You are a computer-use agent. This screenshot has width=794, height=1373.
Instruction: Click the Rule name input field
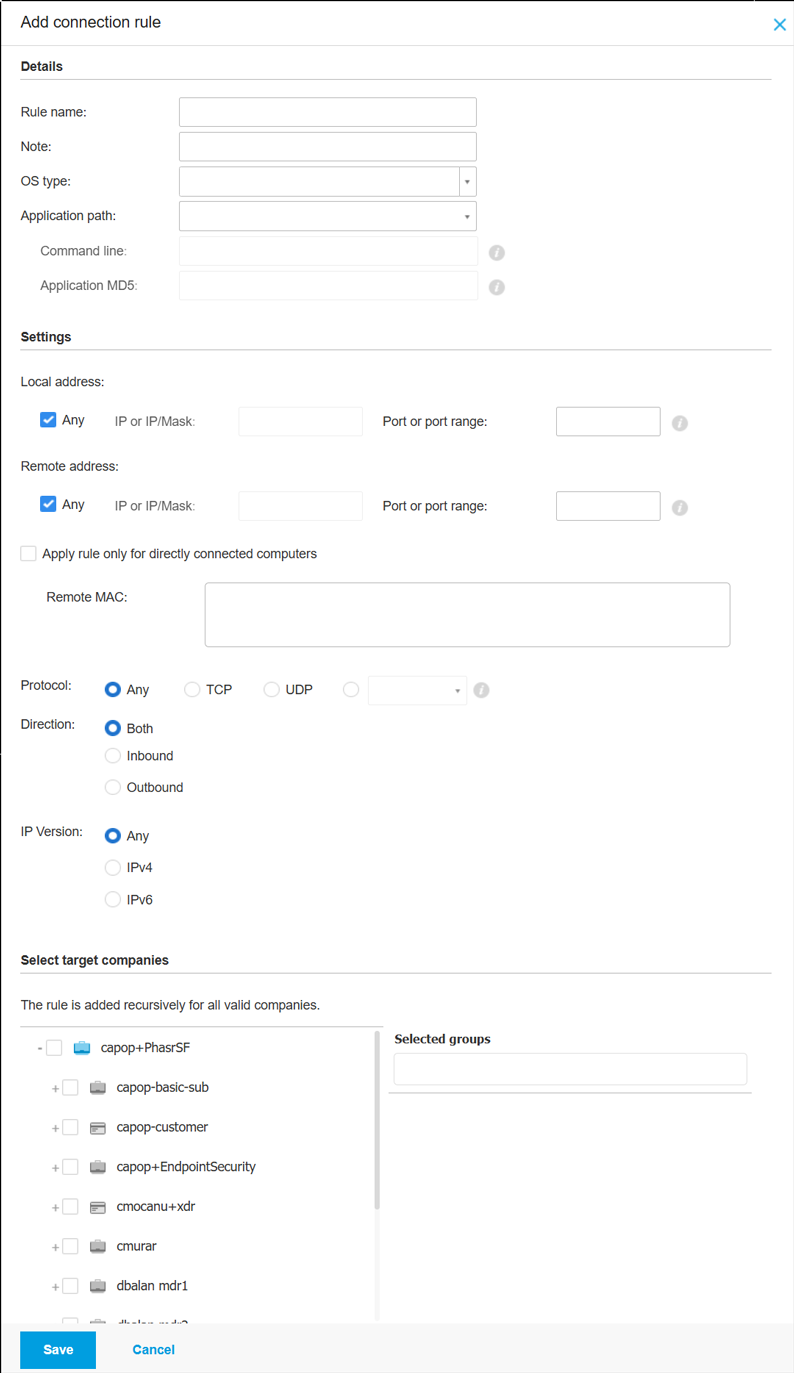[x=328, y=112]
